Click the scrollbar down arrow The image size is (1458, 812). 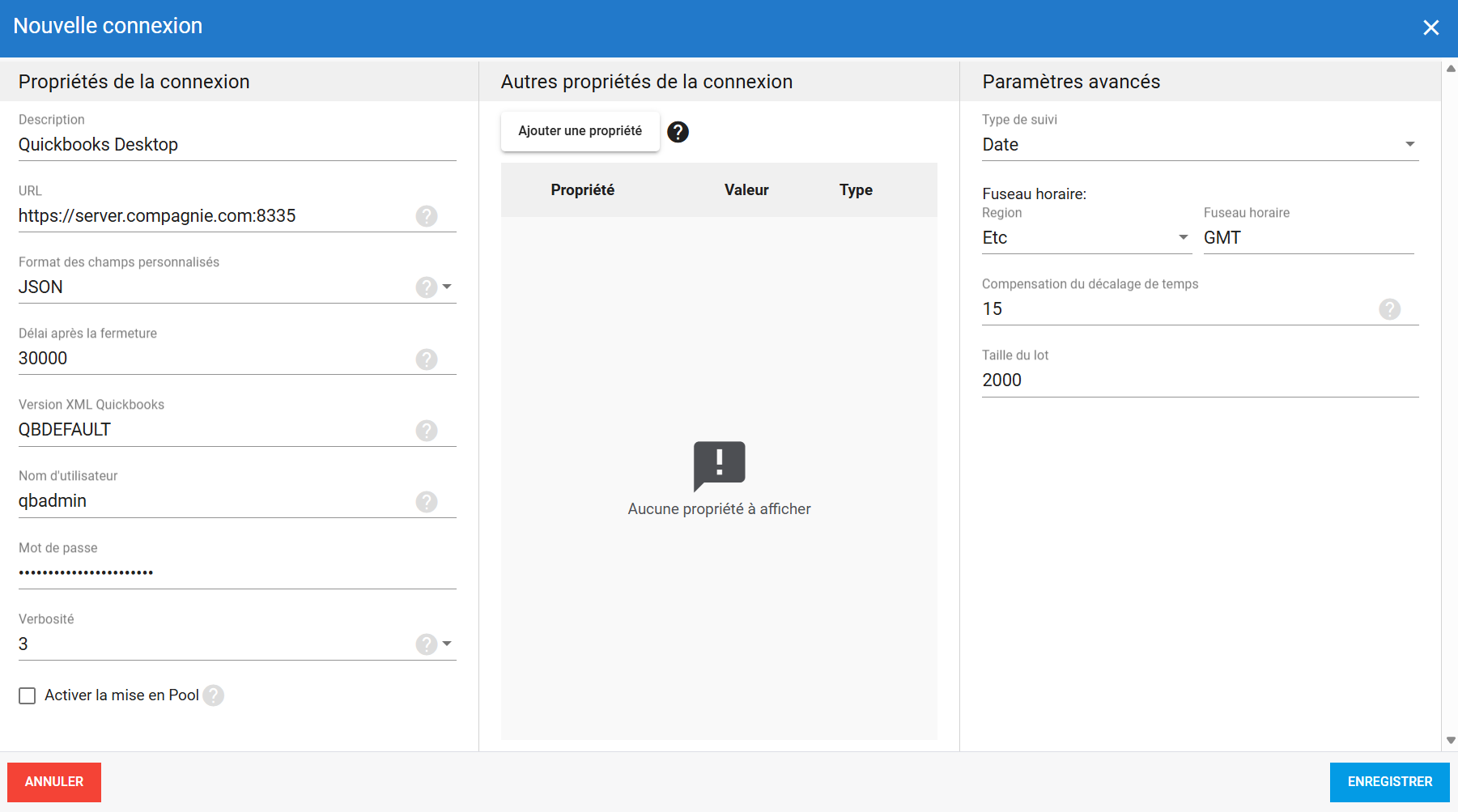1451,740
